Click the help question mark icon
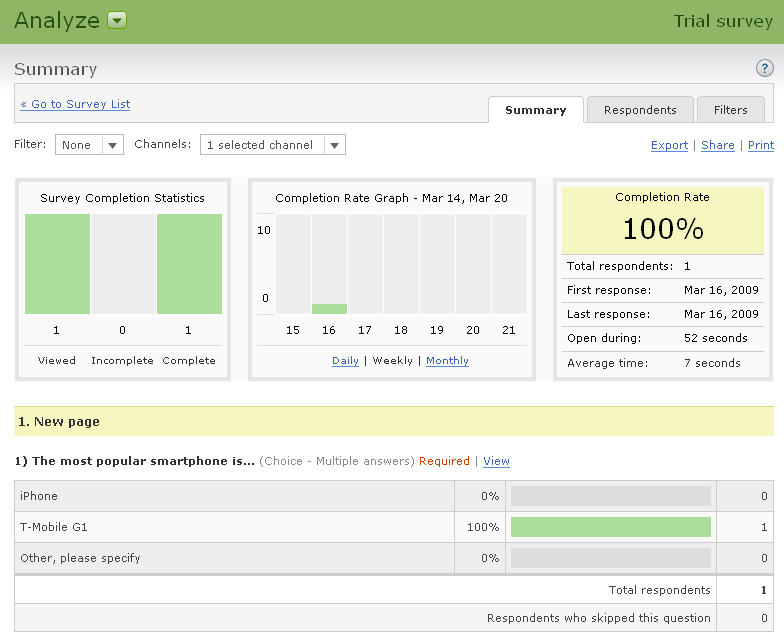784x635 pixels. point(764,68)
